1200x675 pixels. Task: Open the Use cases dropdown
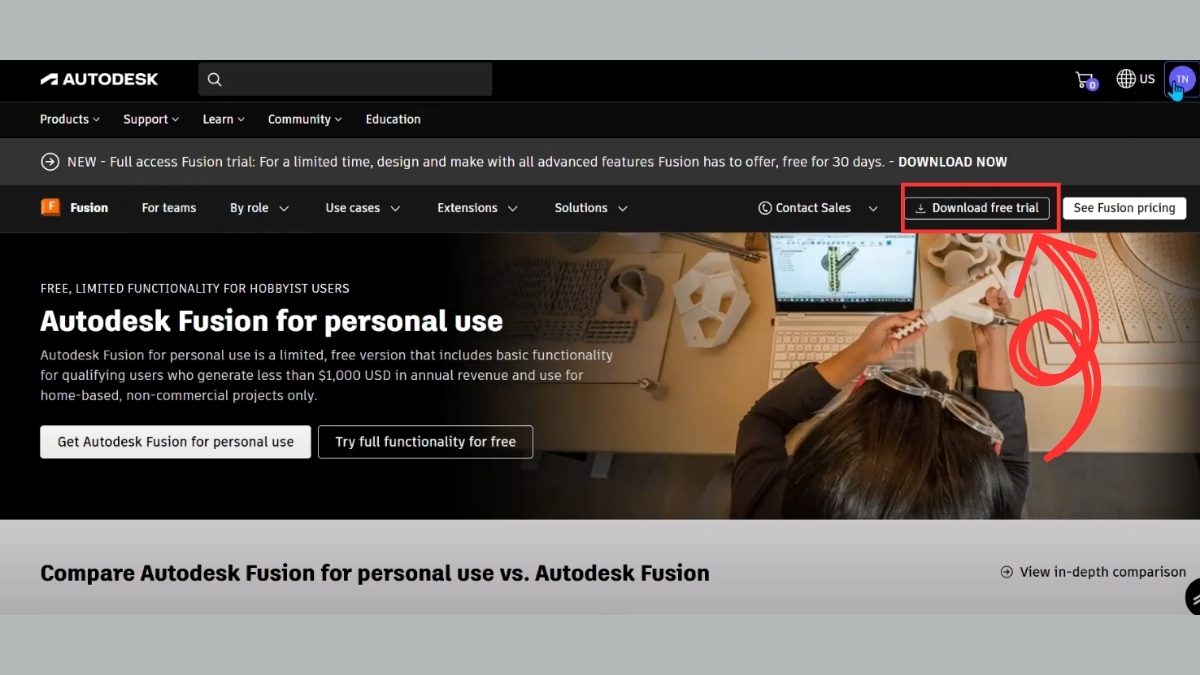point(363,208)
